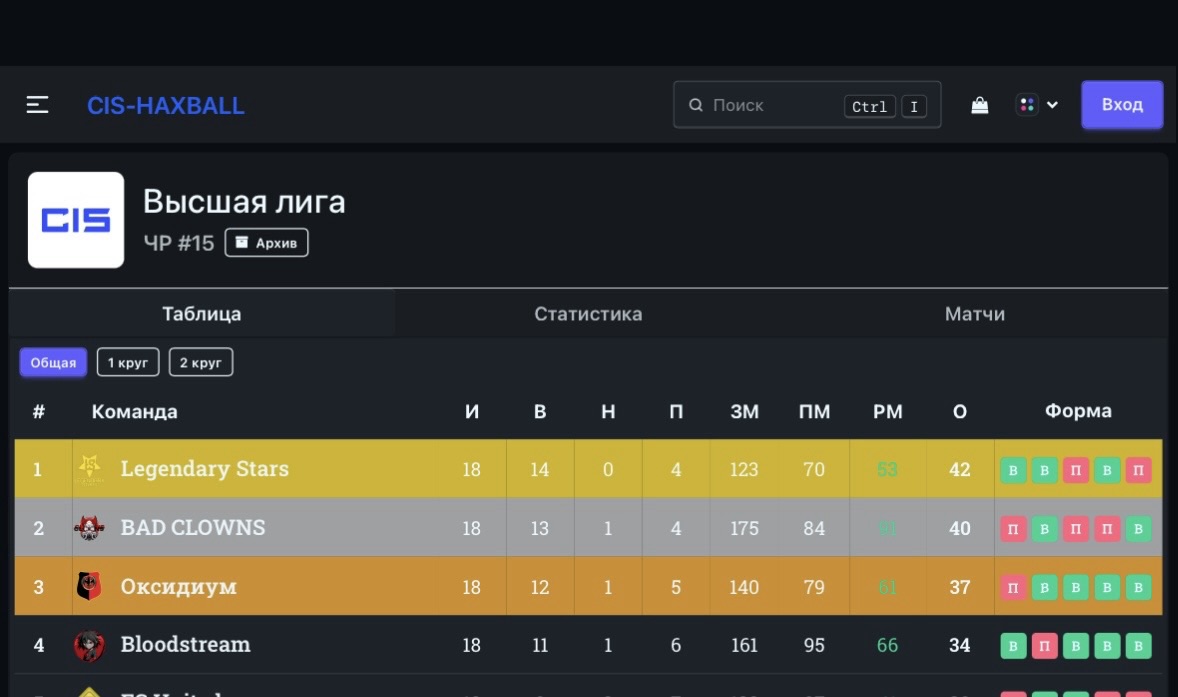Click the Вход login button
The height and width of the screenshot is (697, 1178).
click(1122, 105)
